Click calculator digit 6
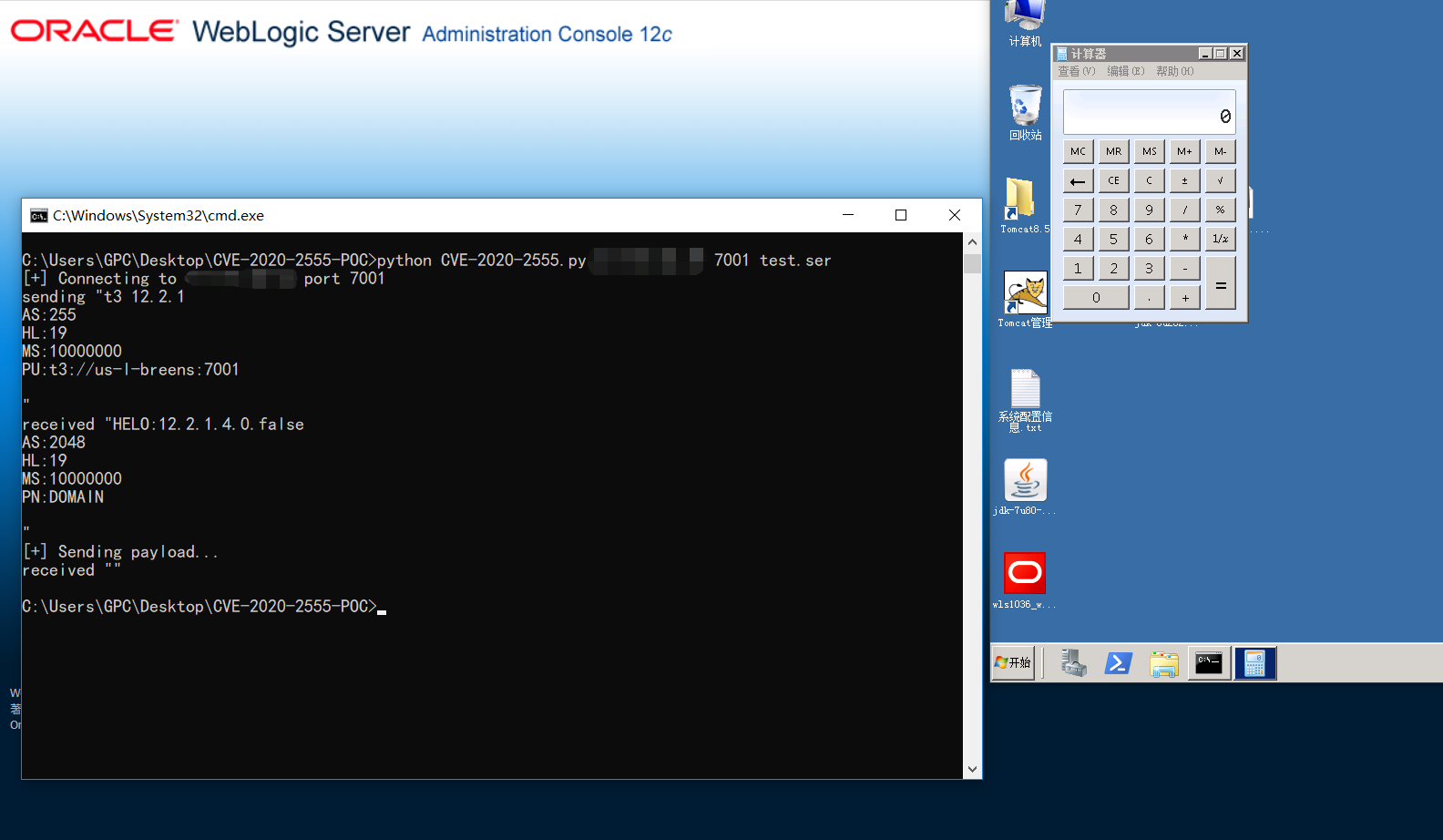This screenshot has height=840, width=1443. click(x=1149, y=239)
